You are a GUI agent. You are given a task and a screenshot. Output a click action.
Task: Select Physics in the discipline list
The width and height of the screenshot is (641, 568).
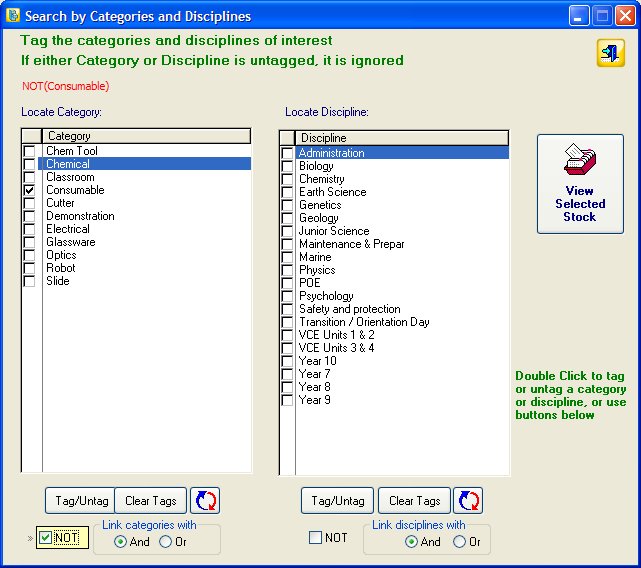317,270
